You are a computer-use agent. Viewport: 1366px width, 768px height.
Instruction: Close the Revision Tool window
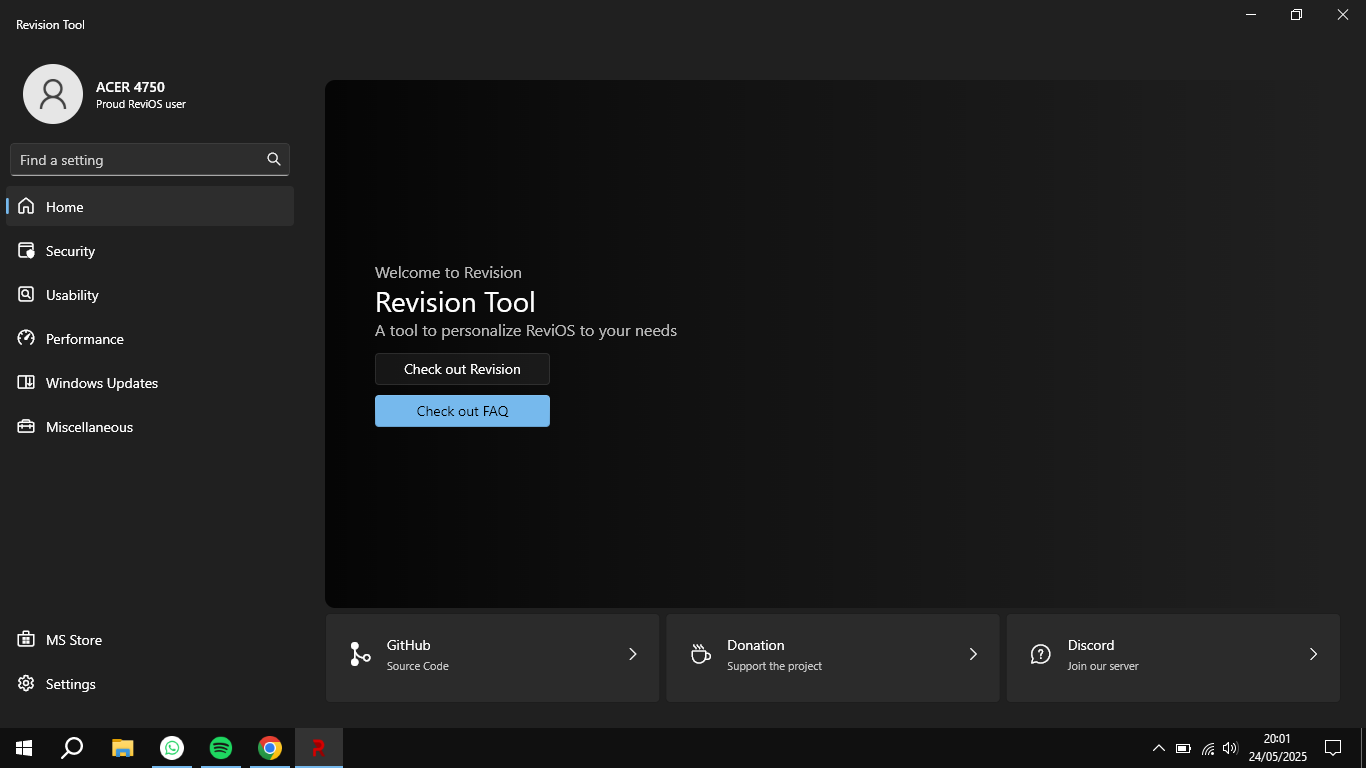coord(1343,15)
